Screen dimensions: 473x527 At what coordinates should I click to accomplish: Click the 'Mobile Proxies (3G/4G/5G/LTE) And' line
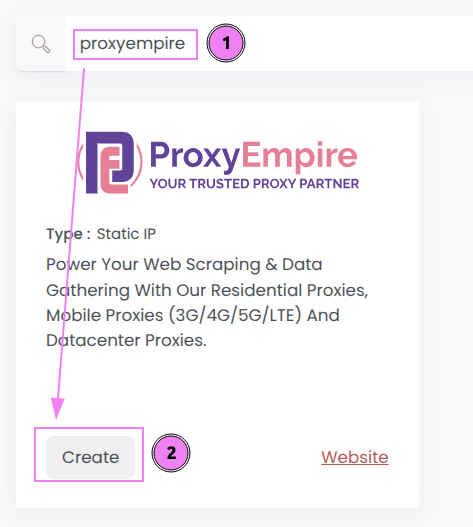point(193,315)
